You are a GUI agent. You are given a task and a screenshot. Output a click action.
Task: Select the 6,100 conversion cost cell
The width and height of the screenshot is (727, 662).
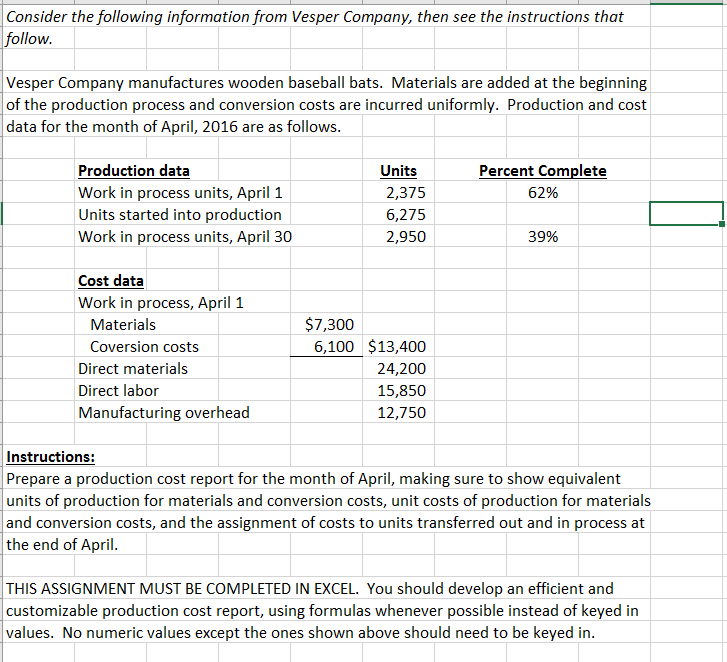pos(334,347)
